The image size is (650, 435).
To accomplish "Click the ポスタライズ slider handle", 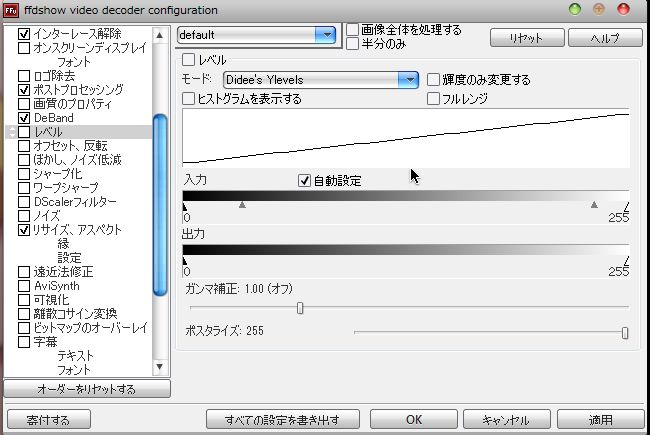I will click(625, 333).
